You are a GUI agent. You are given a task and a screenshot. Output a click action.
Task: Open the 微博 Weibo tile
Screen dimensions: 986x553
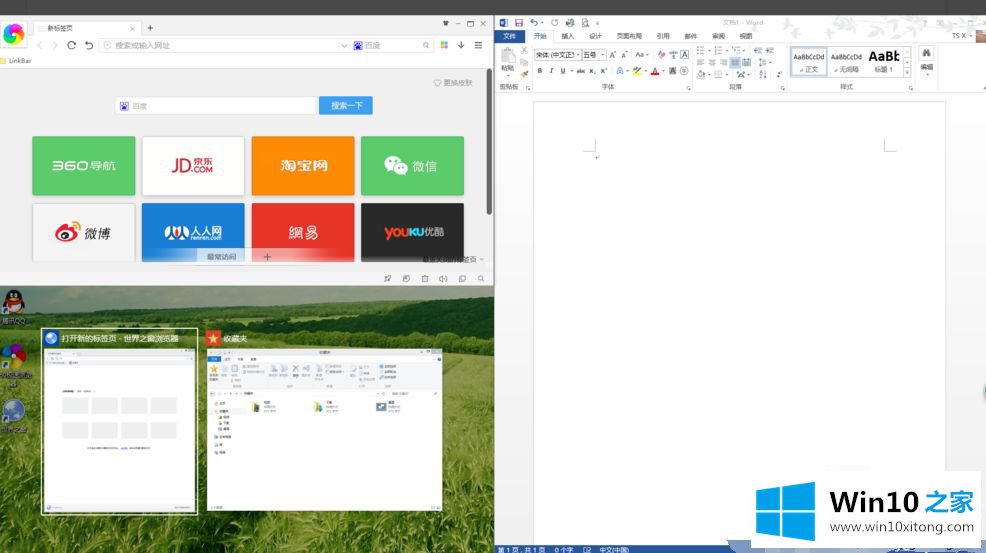(x=84, y=232)
